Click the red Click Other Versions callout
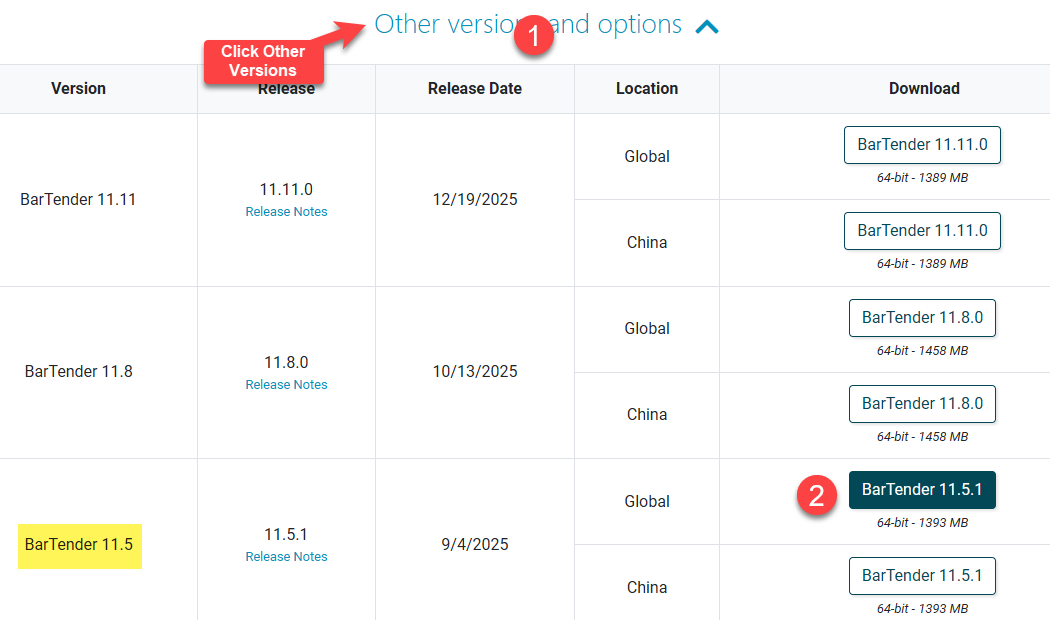 click(x=263, y=61)
